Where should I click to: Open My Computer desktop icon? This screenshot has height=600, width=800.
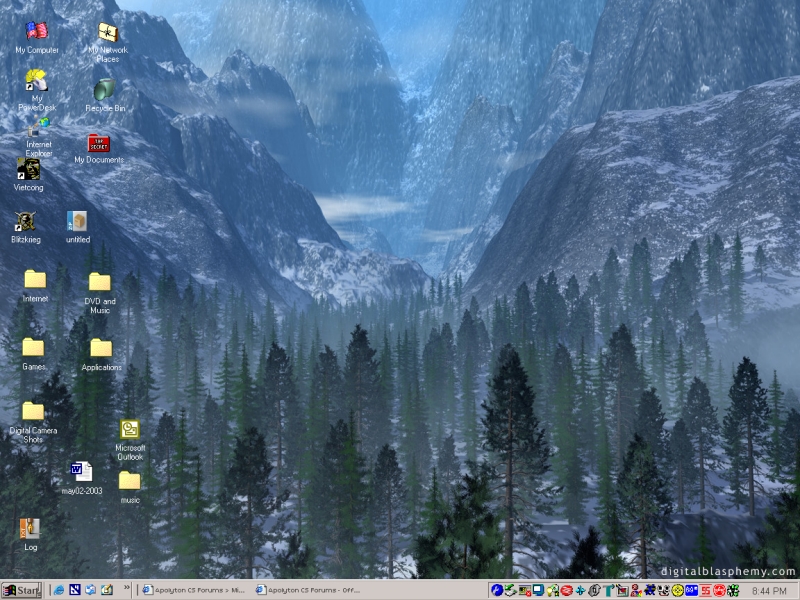37,33
